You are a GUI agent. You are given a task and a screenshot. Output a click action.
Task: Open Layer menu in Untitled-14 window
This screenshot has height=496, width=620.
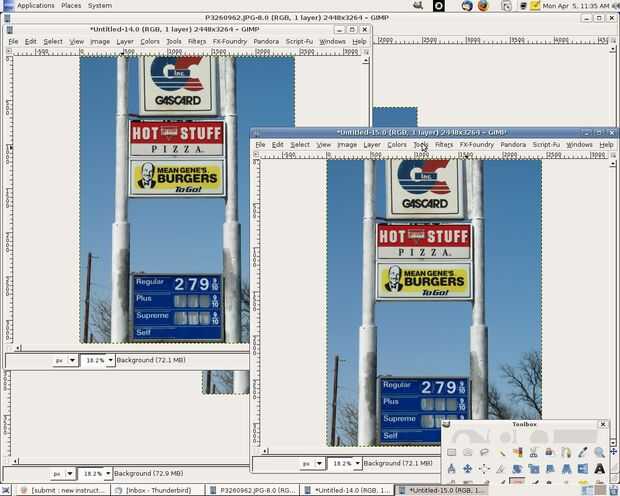click(125, 42)
